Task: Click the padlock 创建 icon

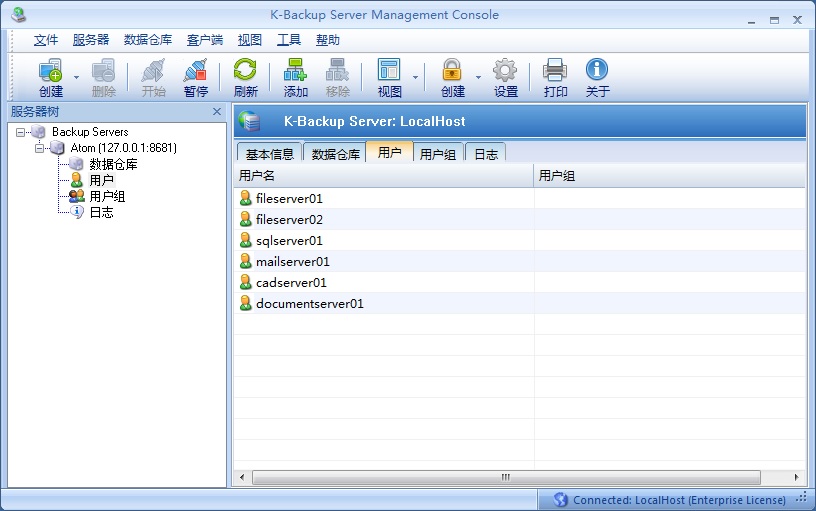Action: point(452,70)
